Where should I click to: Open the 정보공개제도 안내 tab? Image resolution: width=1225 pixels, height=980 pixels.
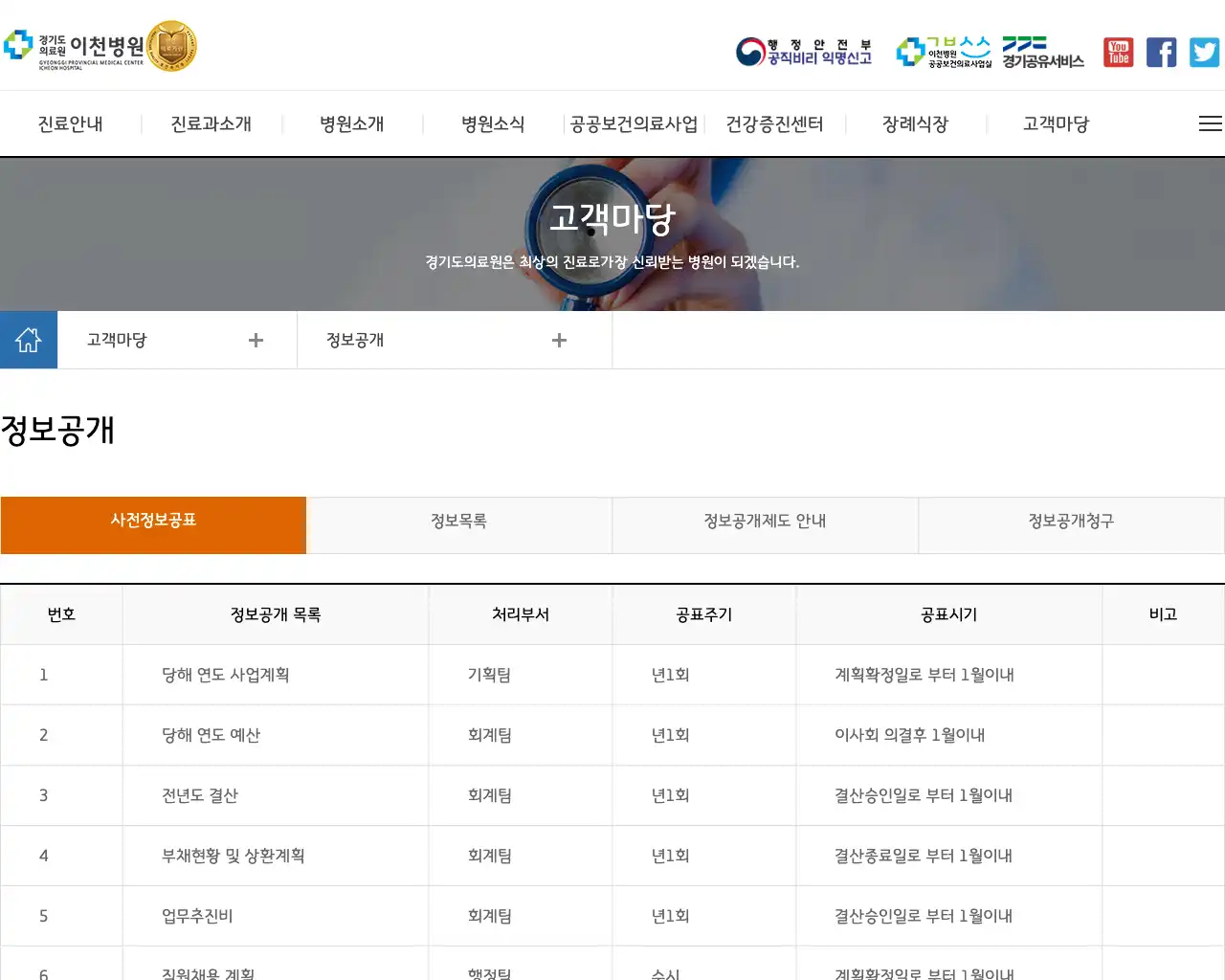point(765,524)
